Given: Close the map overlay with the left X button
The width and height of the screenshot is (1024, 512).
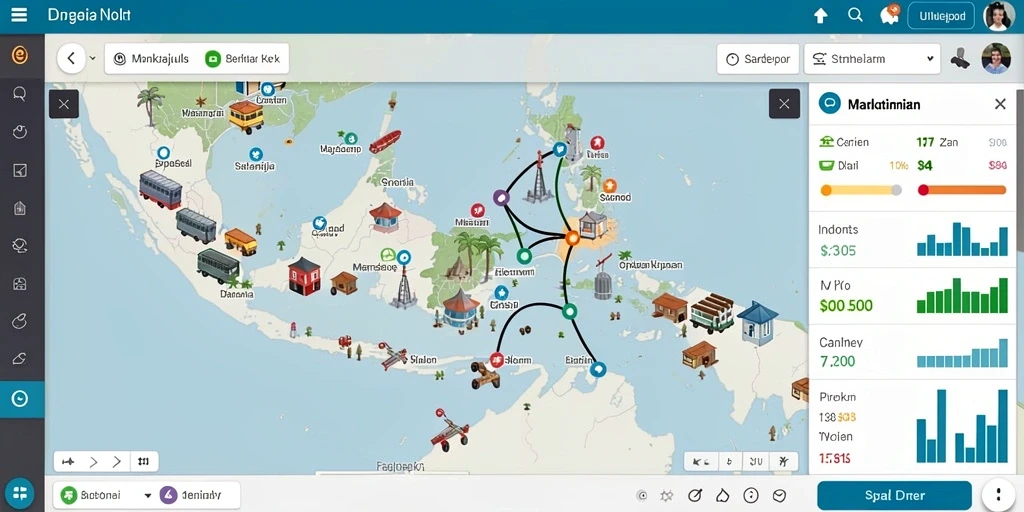Looking at the screenshot, I should point(63,104).
